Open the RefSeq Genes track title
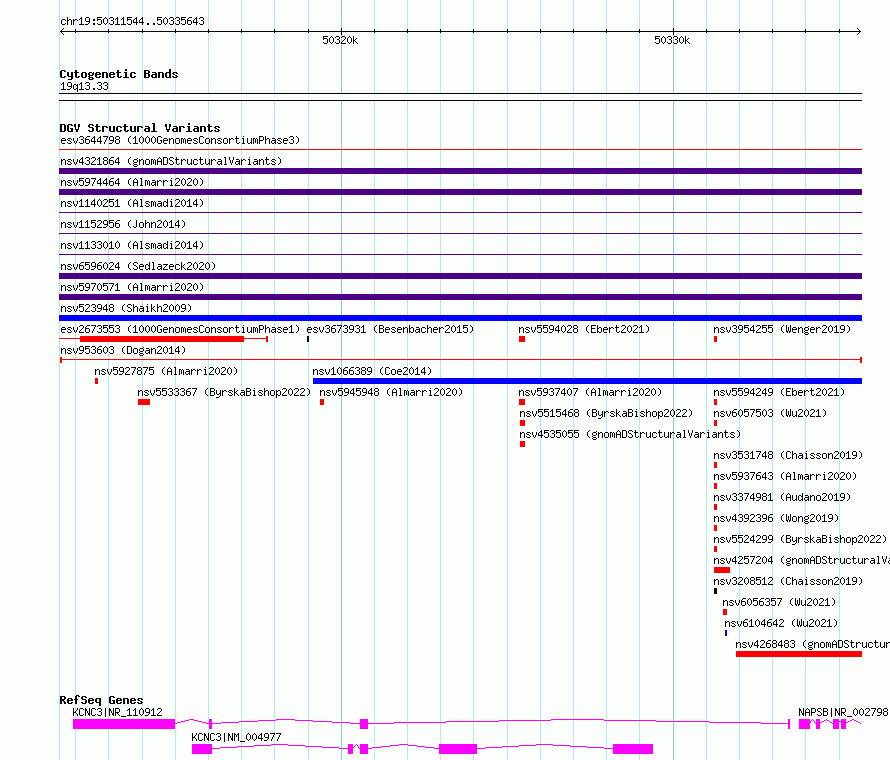The height and width of the screenshot is (760, 890). click(101, 700)
